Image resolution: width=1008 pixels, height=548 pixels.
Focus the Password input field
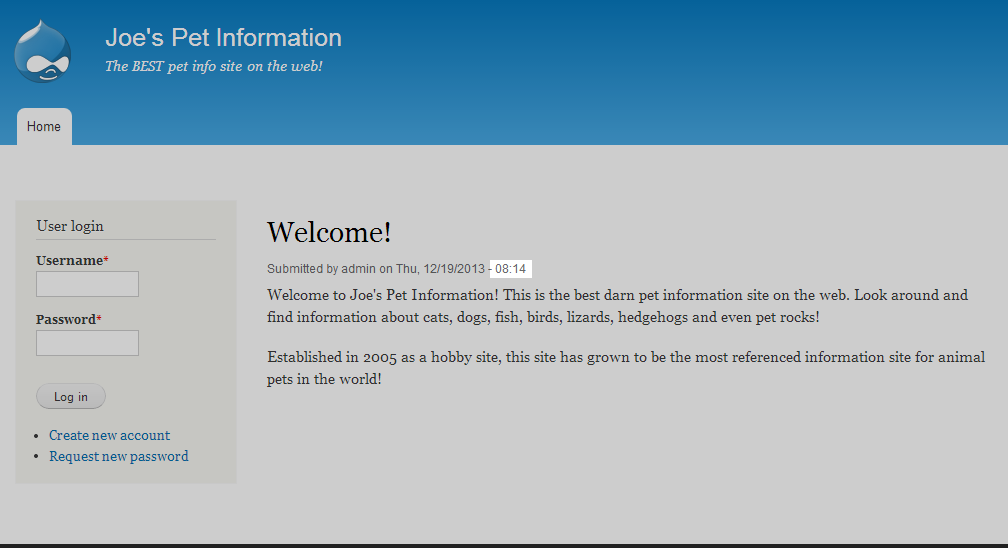pos(87,343)
